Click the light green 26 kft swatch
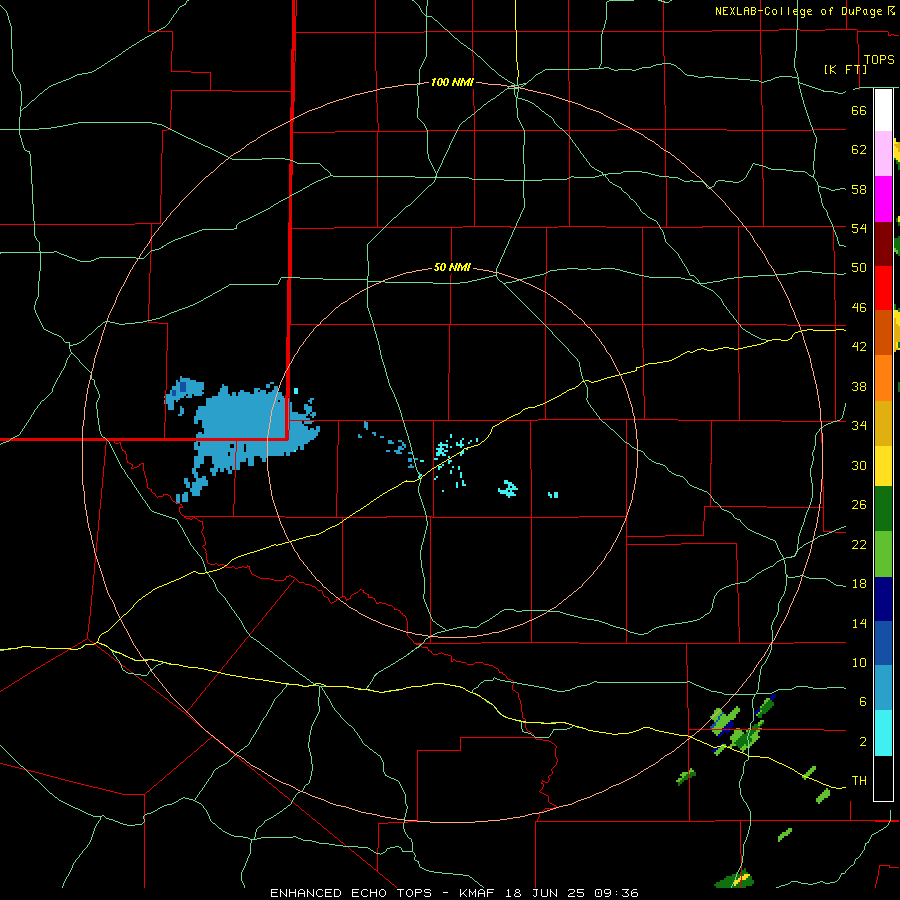Image resolution: width=900 pixels, height=900 pixels. coord(883,554)
